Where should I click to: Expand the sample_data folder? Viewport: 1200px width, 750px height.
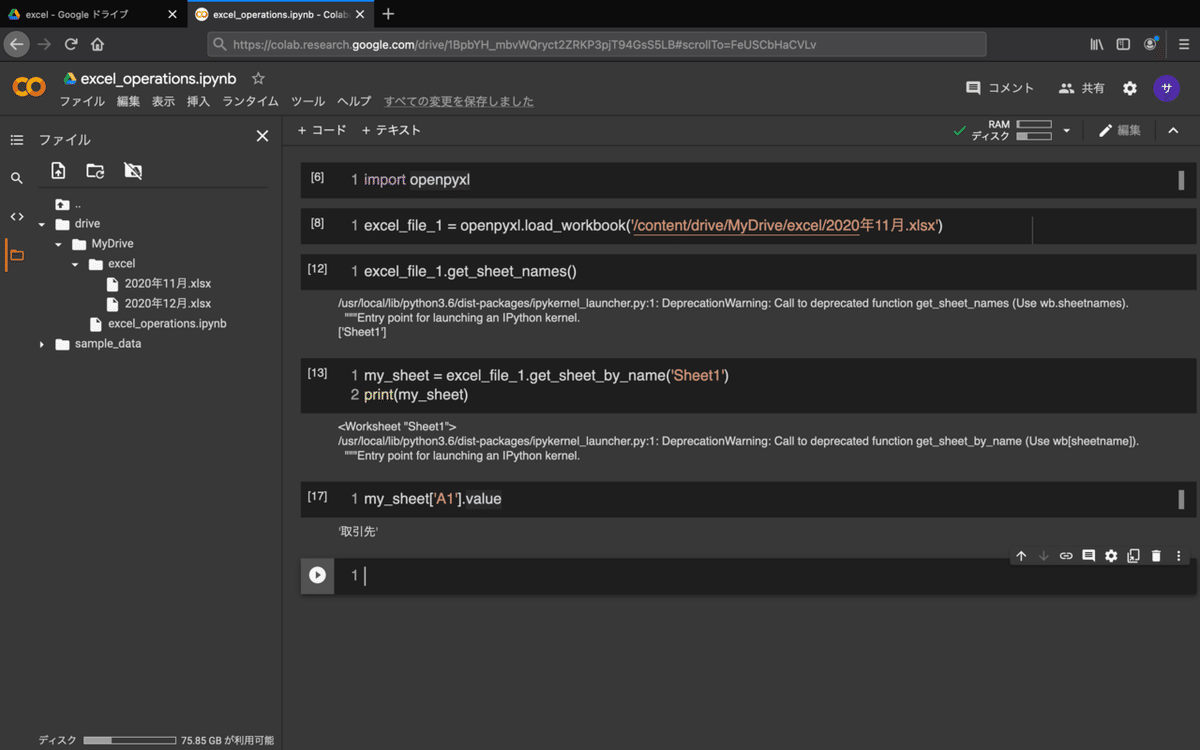click(42, 344)
